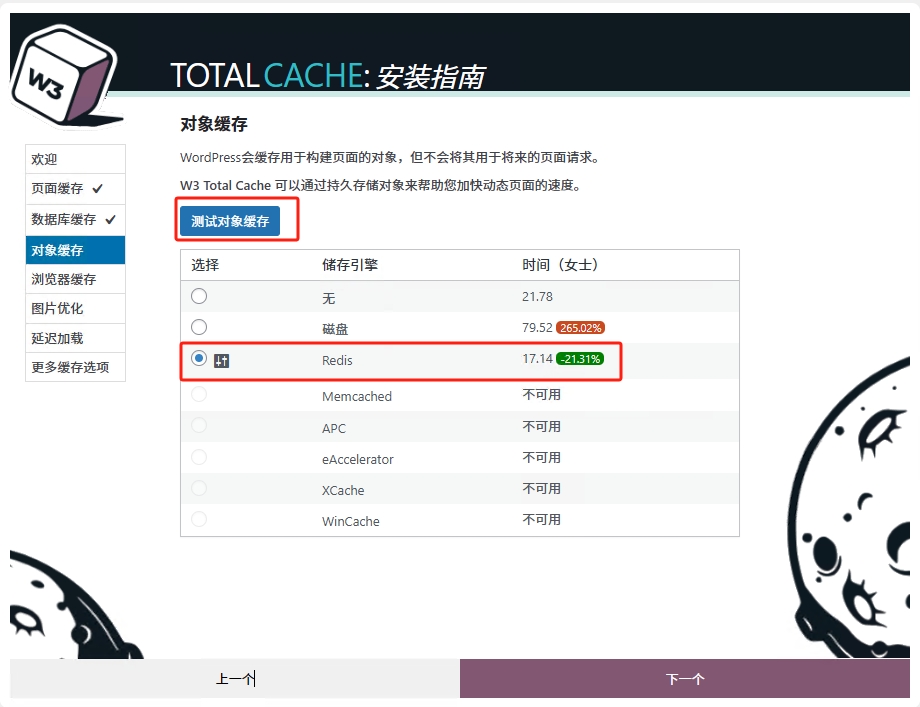Open the 数据库缓存 step in sidebar

[x=75, y=220]
